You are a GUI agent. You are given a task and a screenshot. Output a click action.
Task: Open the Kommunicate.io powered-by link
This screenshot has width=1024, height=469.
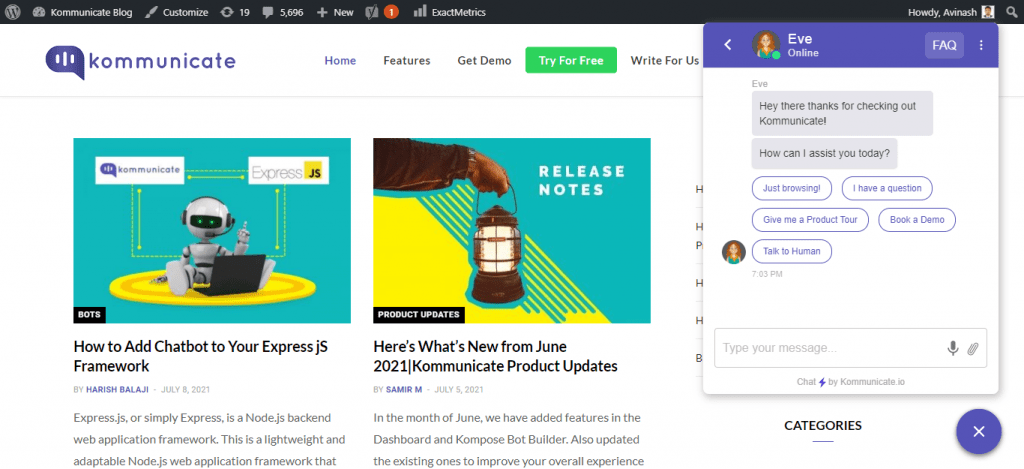coord(872,381)
